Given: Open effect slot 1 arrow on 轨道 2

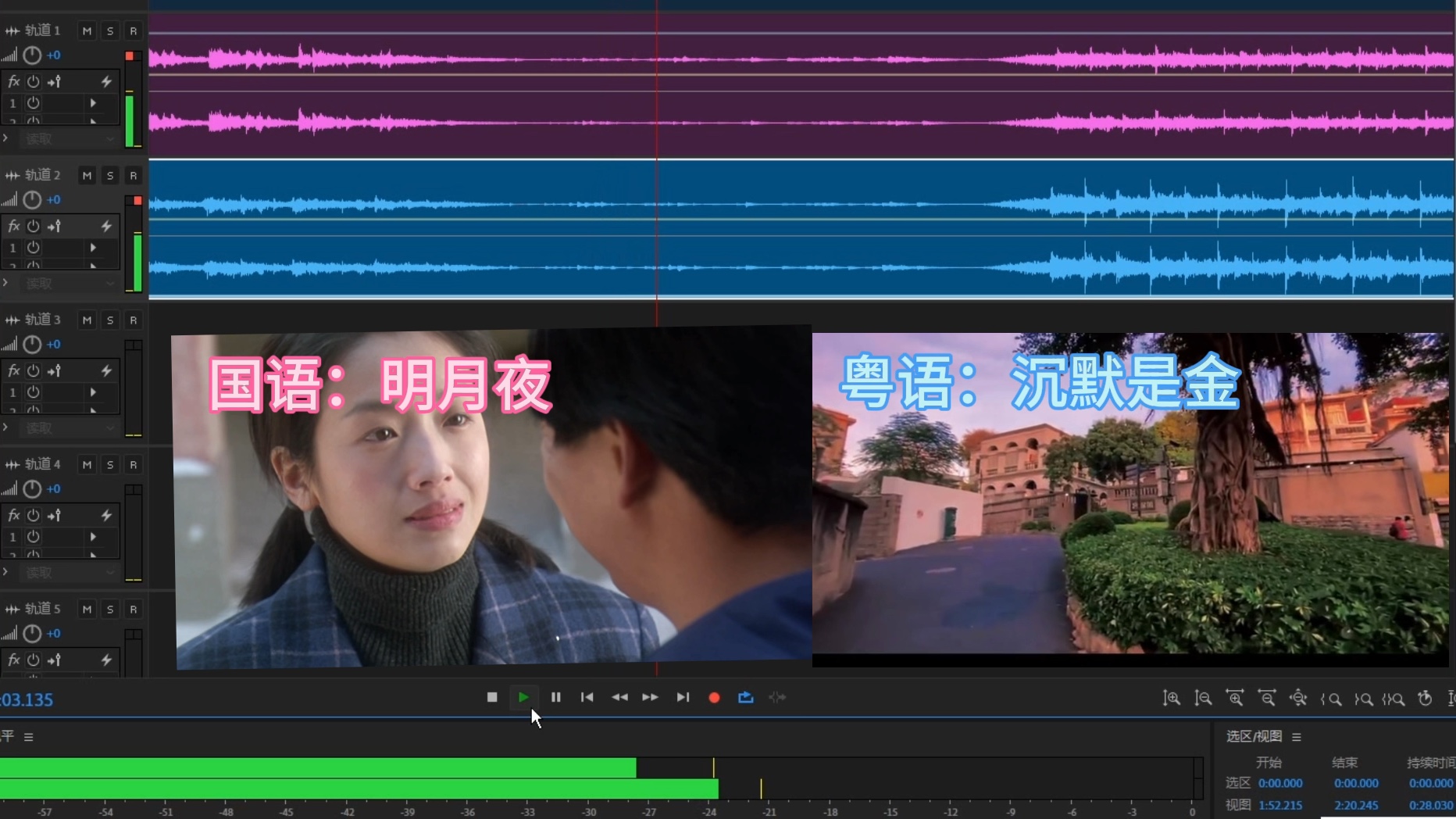Looking at the screenshot, I should 93,248.
